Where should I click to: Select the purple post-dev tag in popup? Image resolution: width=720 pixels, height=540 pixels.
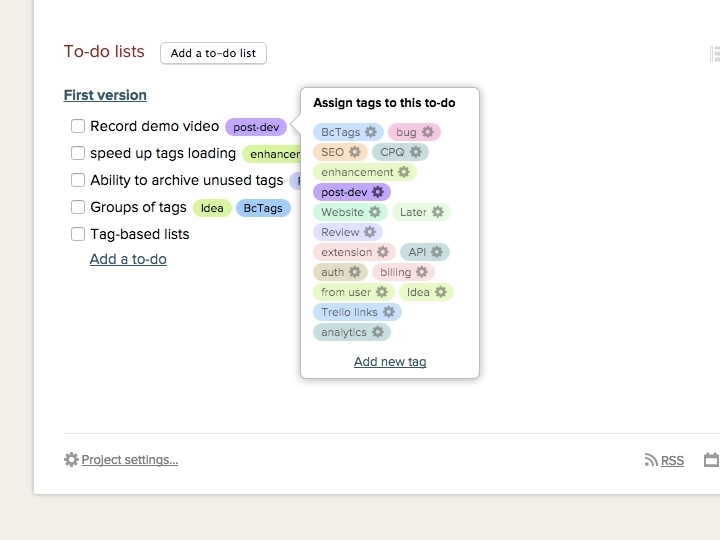pyautogui.click(x=343, y=192)
